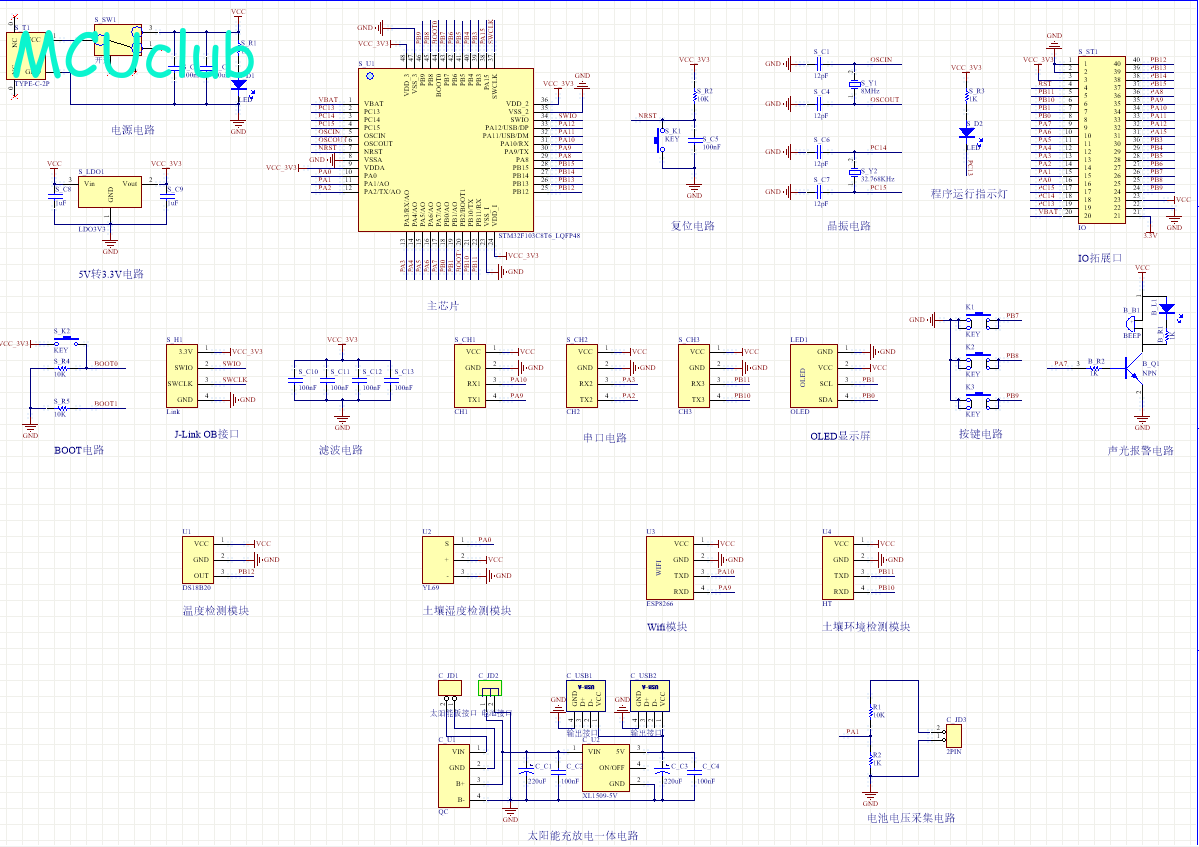The image size is (1199, 847).
Task: Select the S_K1 reset KEY button symbol
Action: point(659,140)
